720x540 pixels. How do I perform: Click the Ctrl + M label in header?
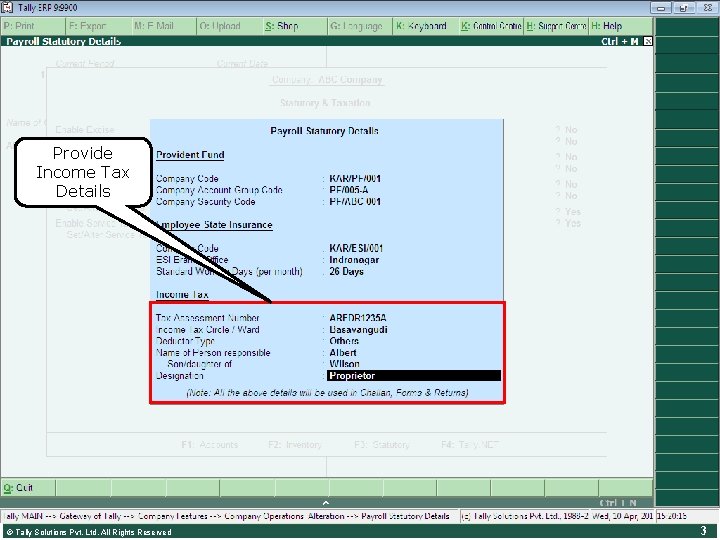[620, 41]
